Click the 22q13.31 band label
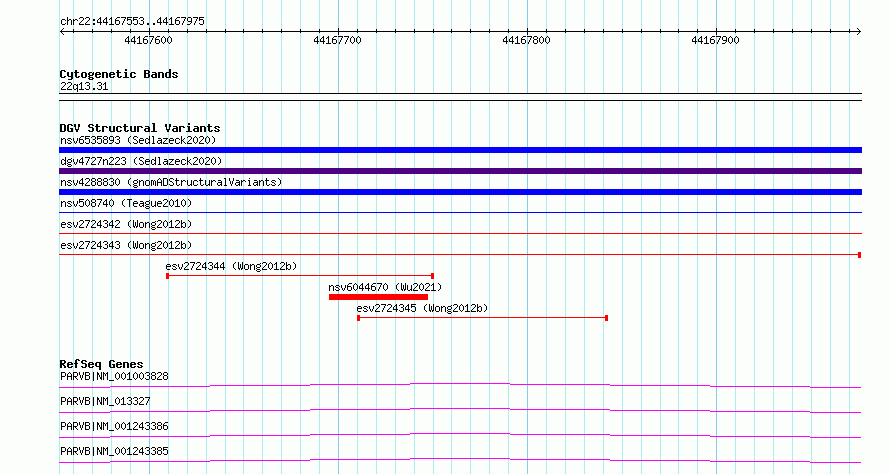The image size is (890, 474). (x=84, y=86)
